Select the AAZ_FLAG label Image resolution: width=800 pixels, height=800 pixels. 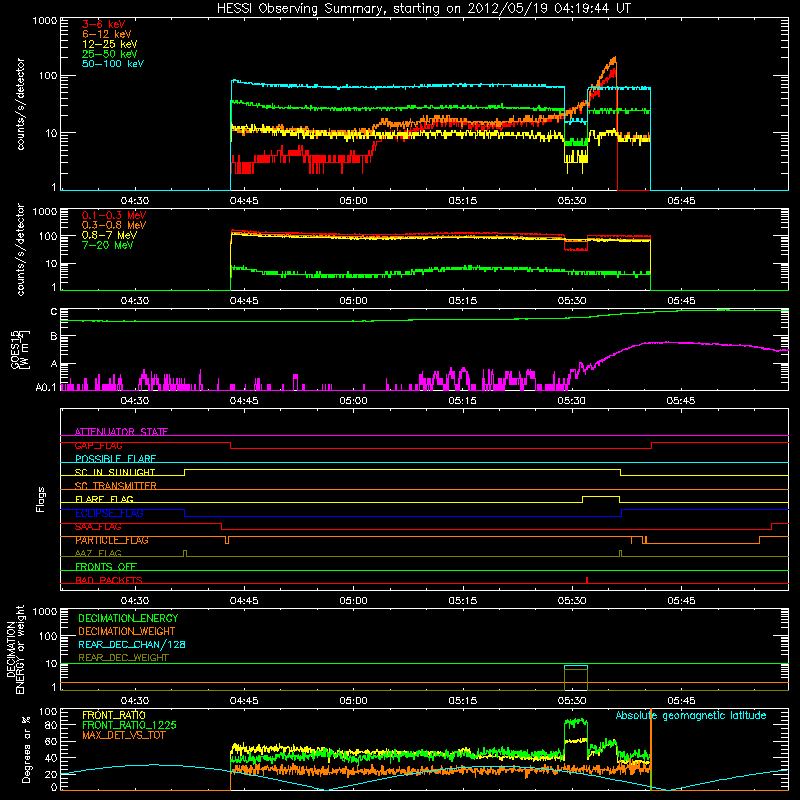coord(98,554)
